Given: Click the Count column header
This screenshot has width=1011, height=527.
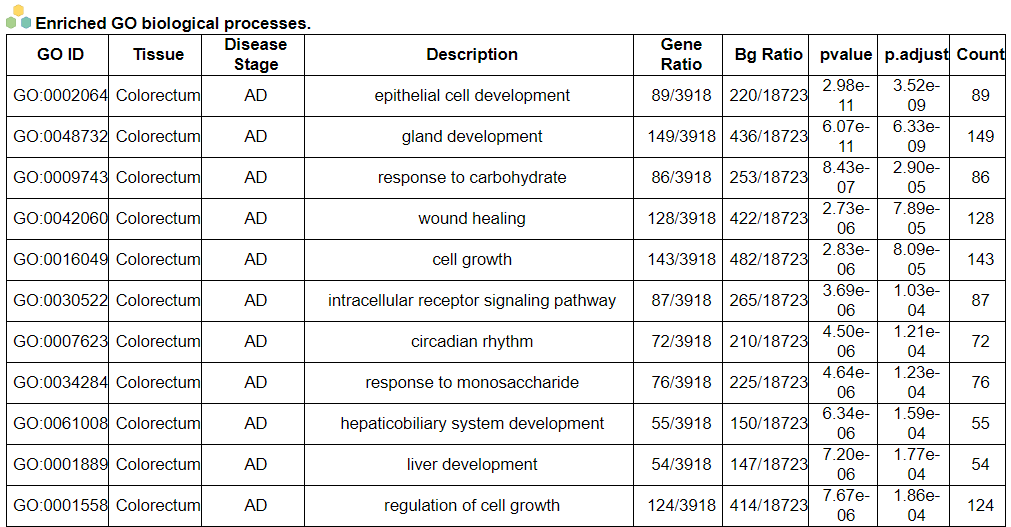Looking at the screenshot, I should click(x=980, y=55).
